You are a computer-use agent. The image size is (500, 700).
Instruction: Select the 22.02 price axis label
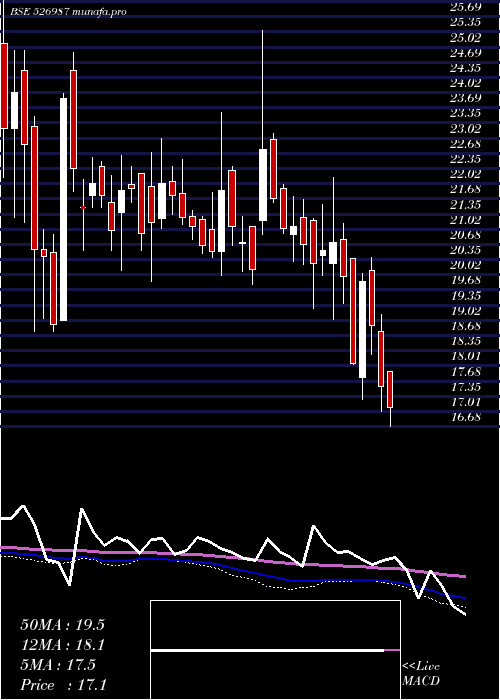(465, 174)
